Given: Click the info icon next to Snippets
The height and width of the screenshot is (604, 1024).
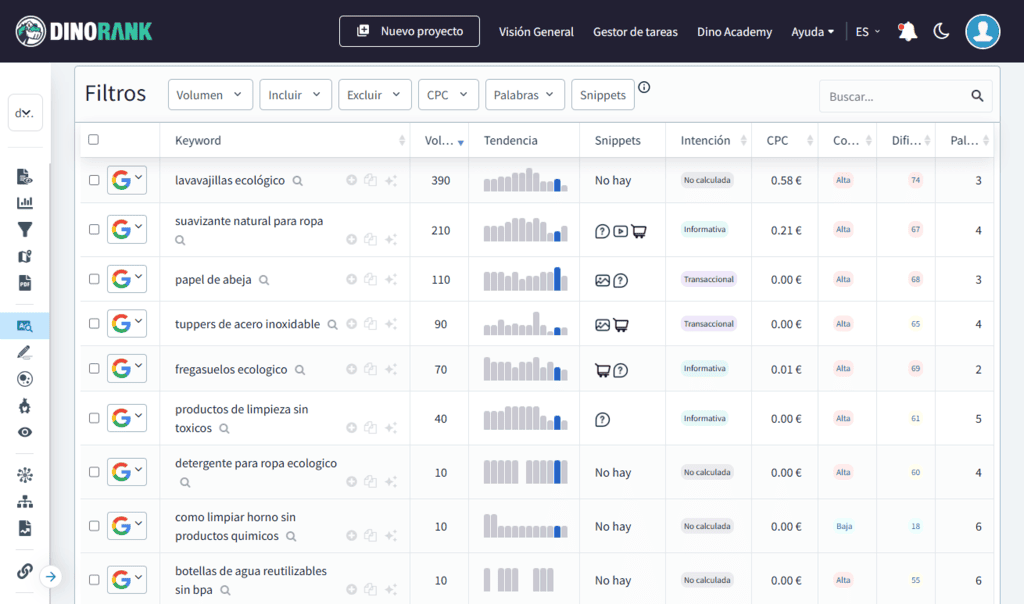Looking at the screenshot, I should (x=644, y=88).
